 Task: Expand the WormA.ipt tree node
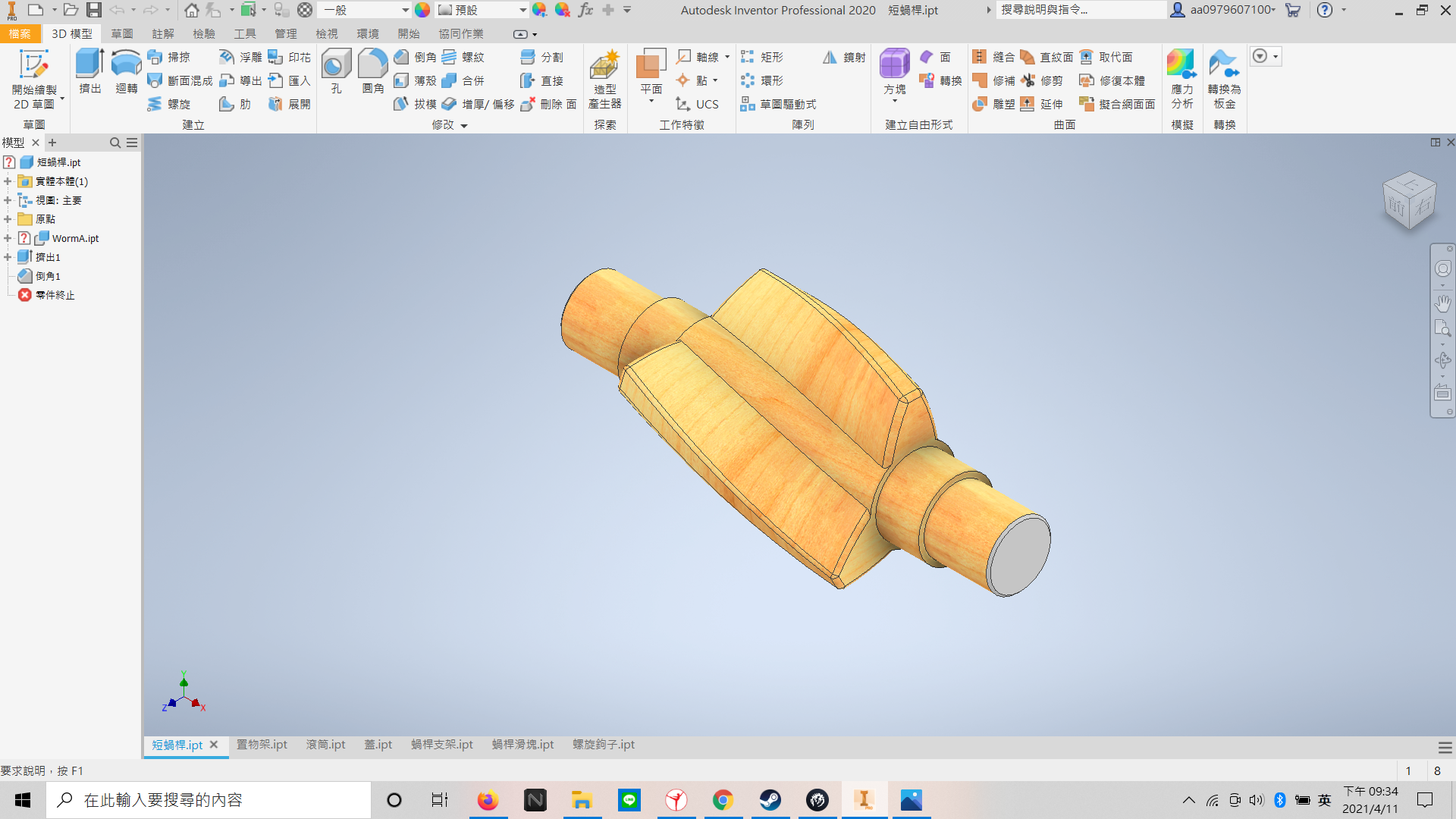coord(8,238)
